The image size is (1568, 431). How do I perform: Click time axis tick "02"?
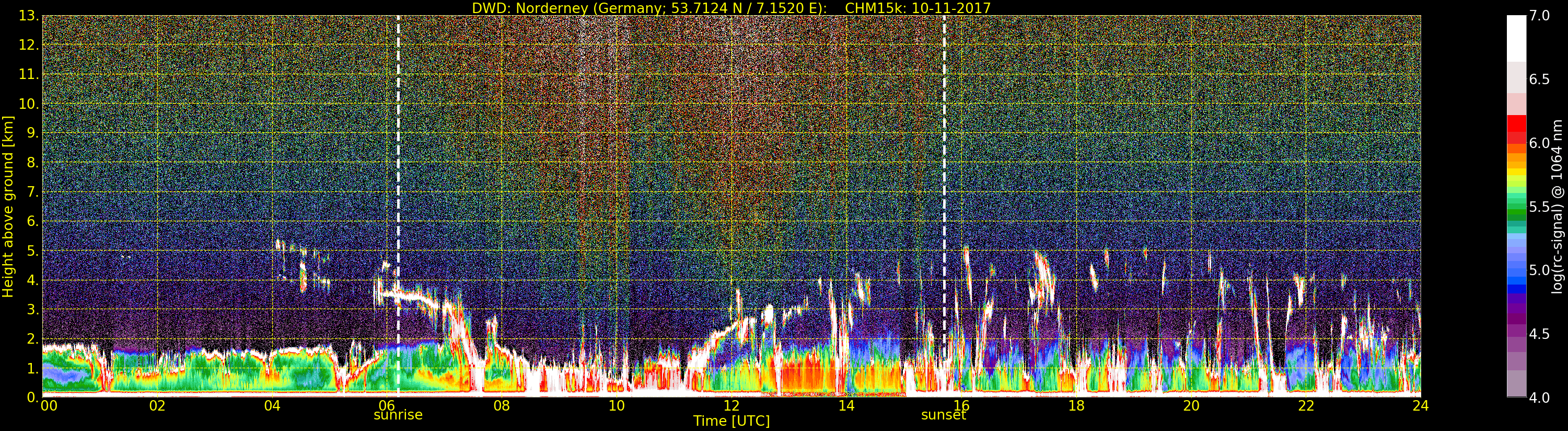(157, 406)
